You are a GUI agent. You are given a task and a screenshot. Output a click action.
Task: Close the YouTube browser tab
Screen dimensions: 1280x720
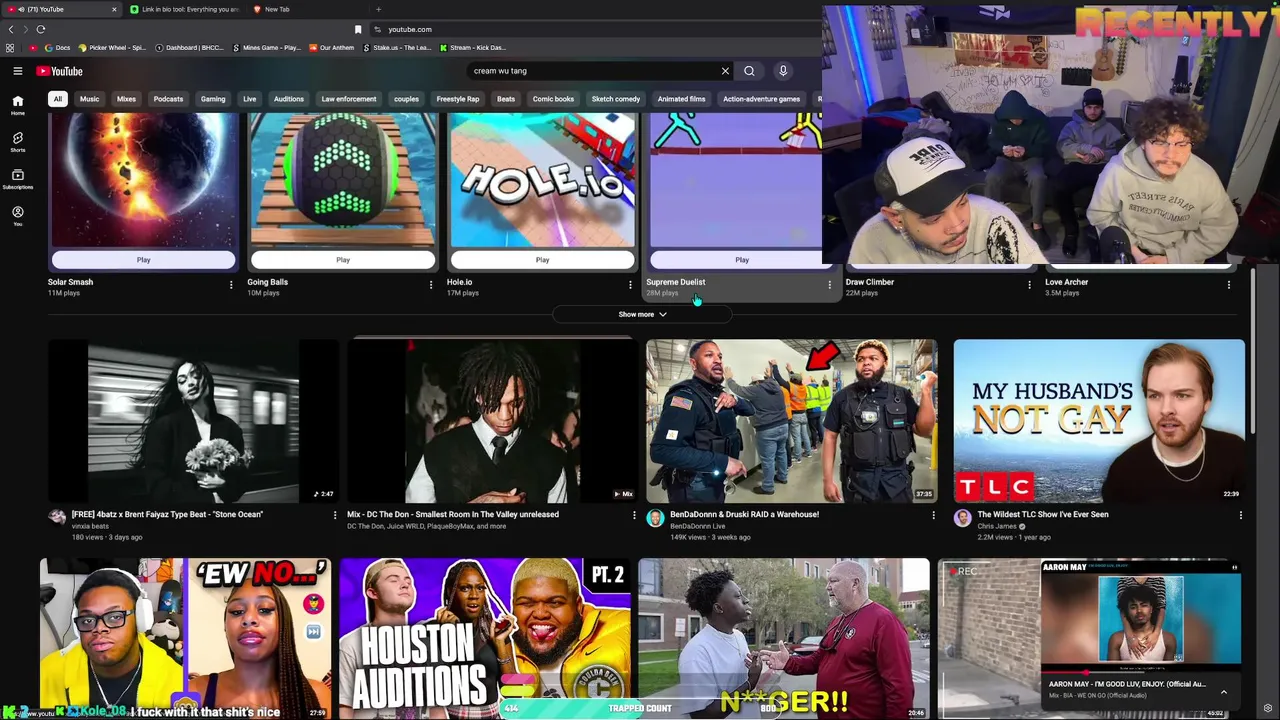pos(114,9)
